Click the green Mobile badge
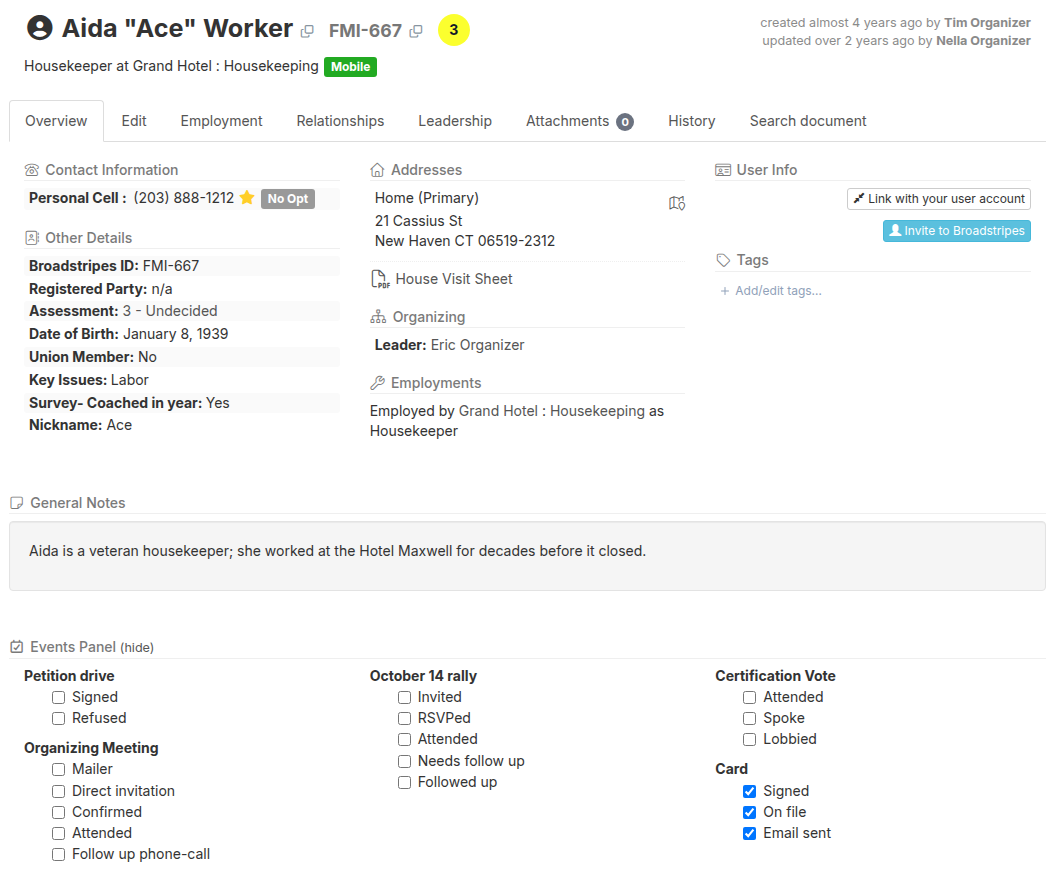Image resolution: width=1054 pixels, height=880 pixels. [350, 67]
